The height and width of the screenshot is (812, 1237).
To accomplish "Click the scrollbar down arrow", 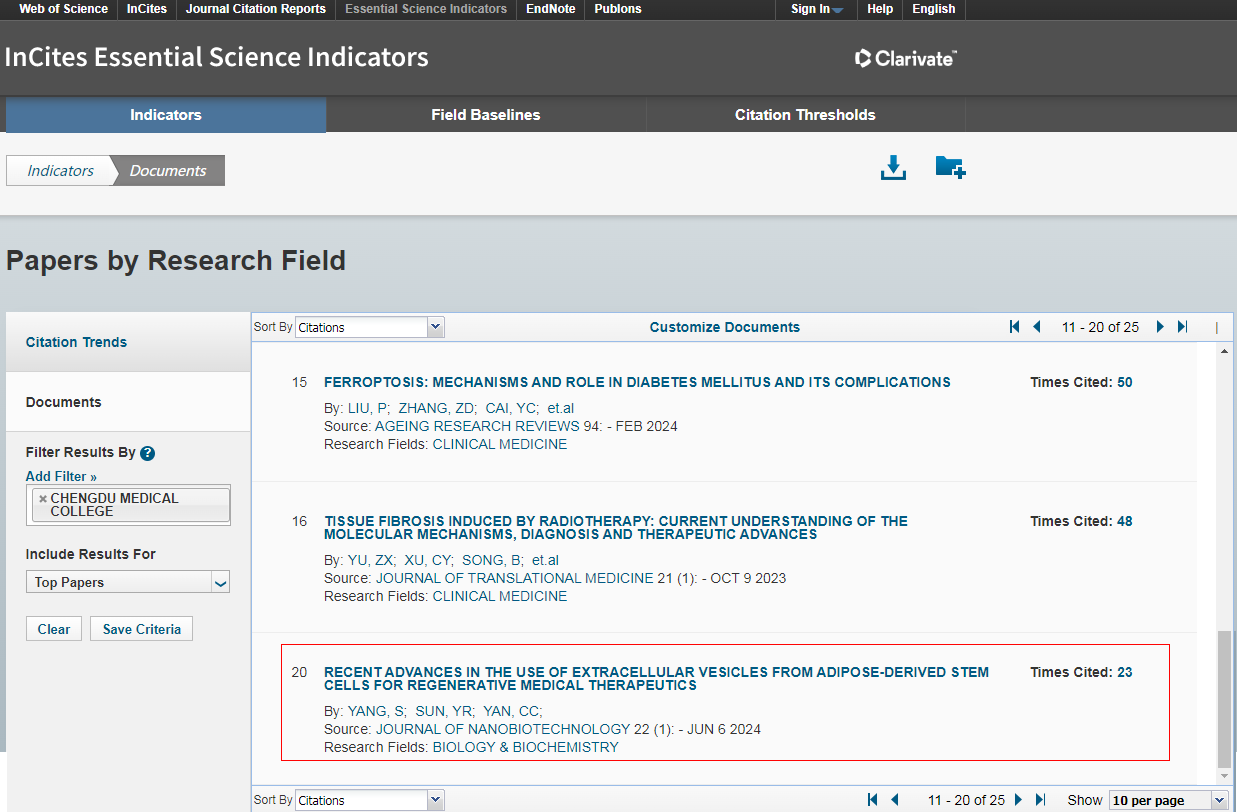I will pyautogui.click(x=1225, y=775).
